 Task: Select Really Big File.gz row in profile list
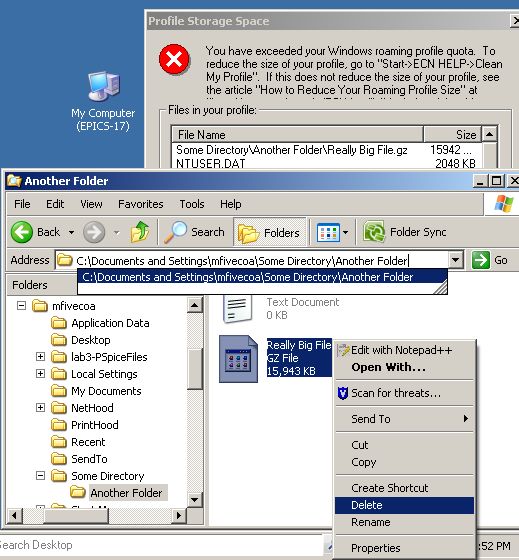click(326, 150)
